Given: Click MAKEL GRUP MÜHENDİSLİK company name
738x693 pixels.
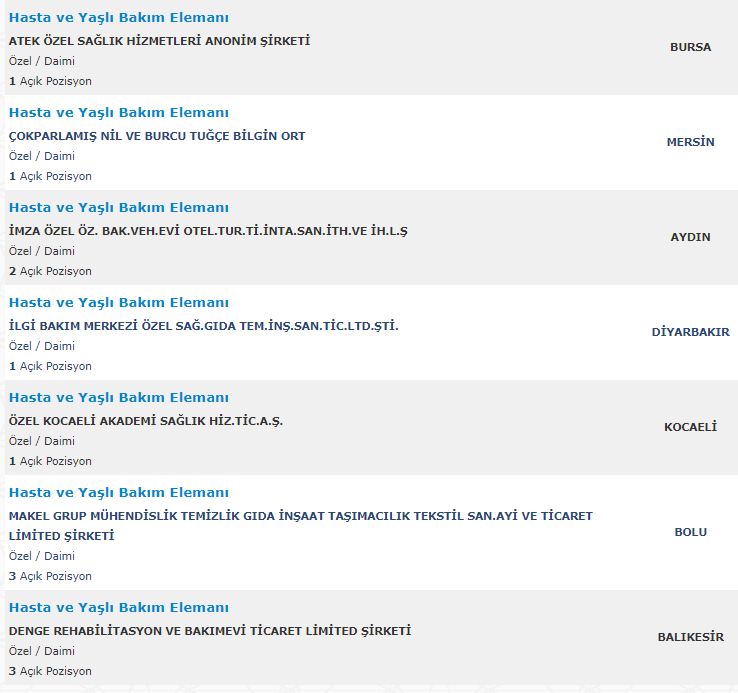Looking at the screenshot, I should click(301, 526).
